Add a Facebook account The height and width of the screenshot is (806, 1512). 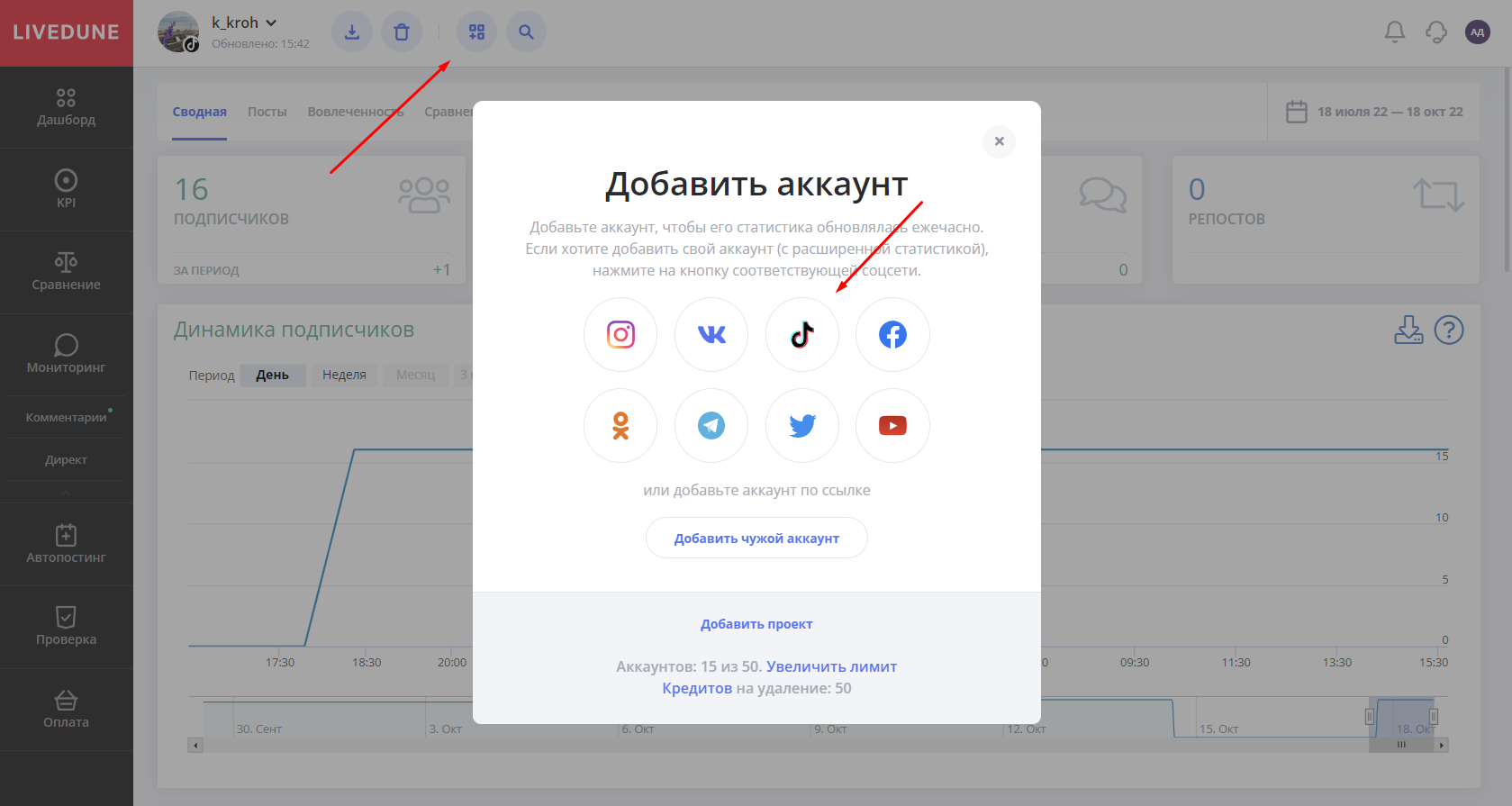892,334
